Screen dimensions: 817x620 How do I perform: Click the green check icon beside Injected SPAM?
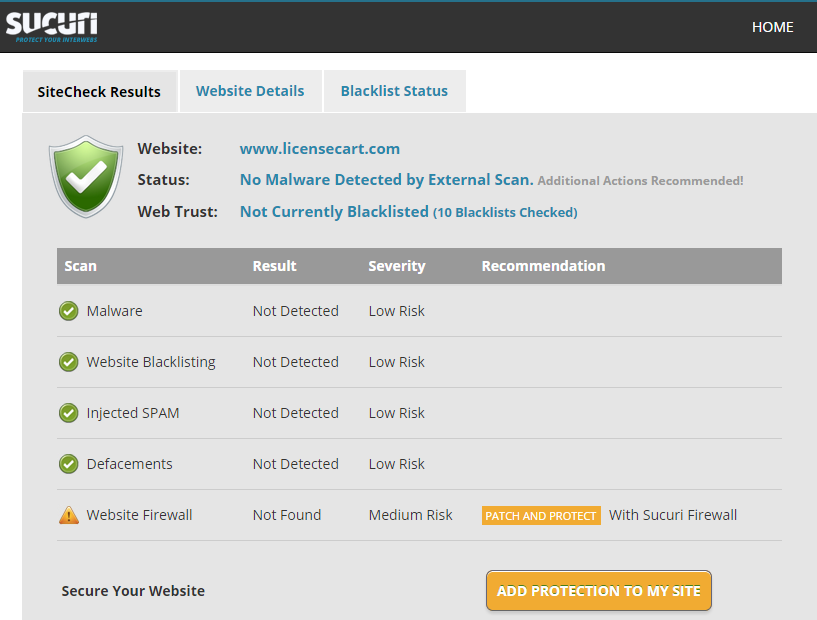point(68,413)
